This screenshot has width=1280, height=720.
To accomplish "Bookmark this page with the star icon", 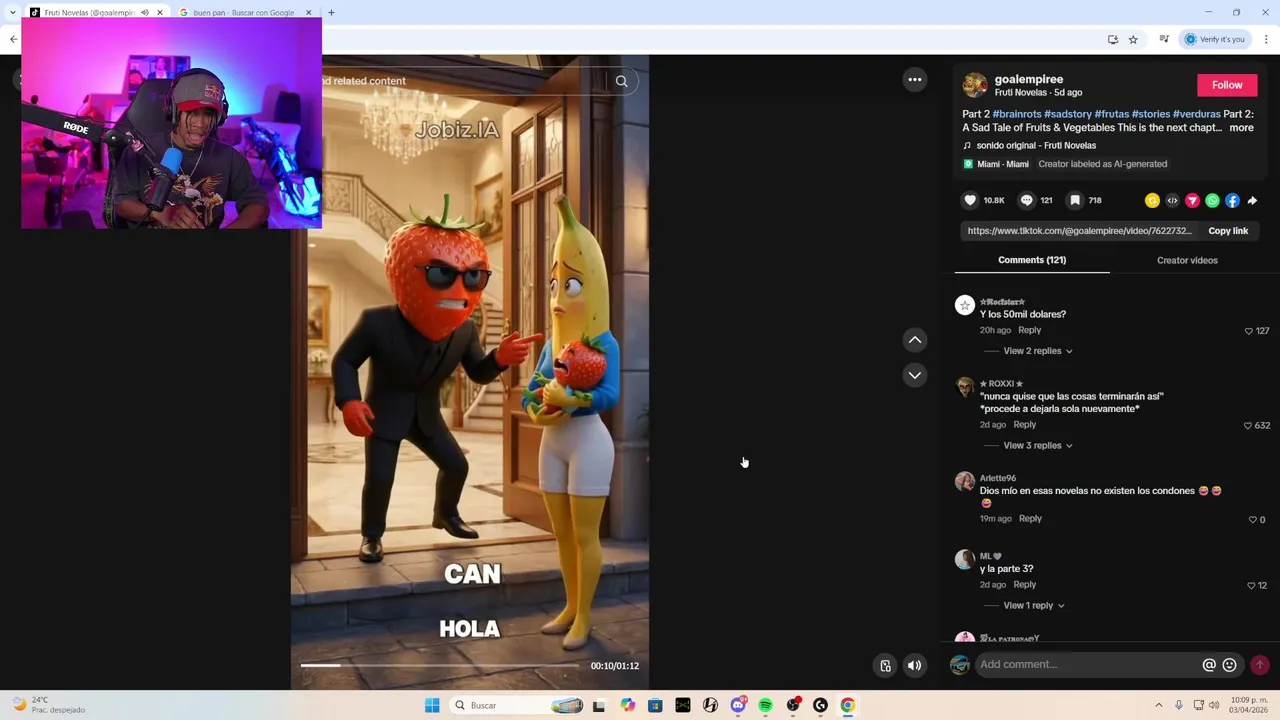I will click(1133, 40).
